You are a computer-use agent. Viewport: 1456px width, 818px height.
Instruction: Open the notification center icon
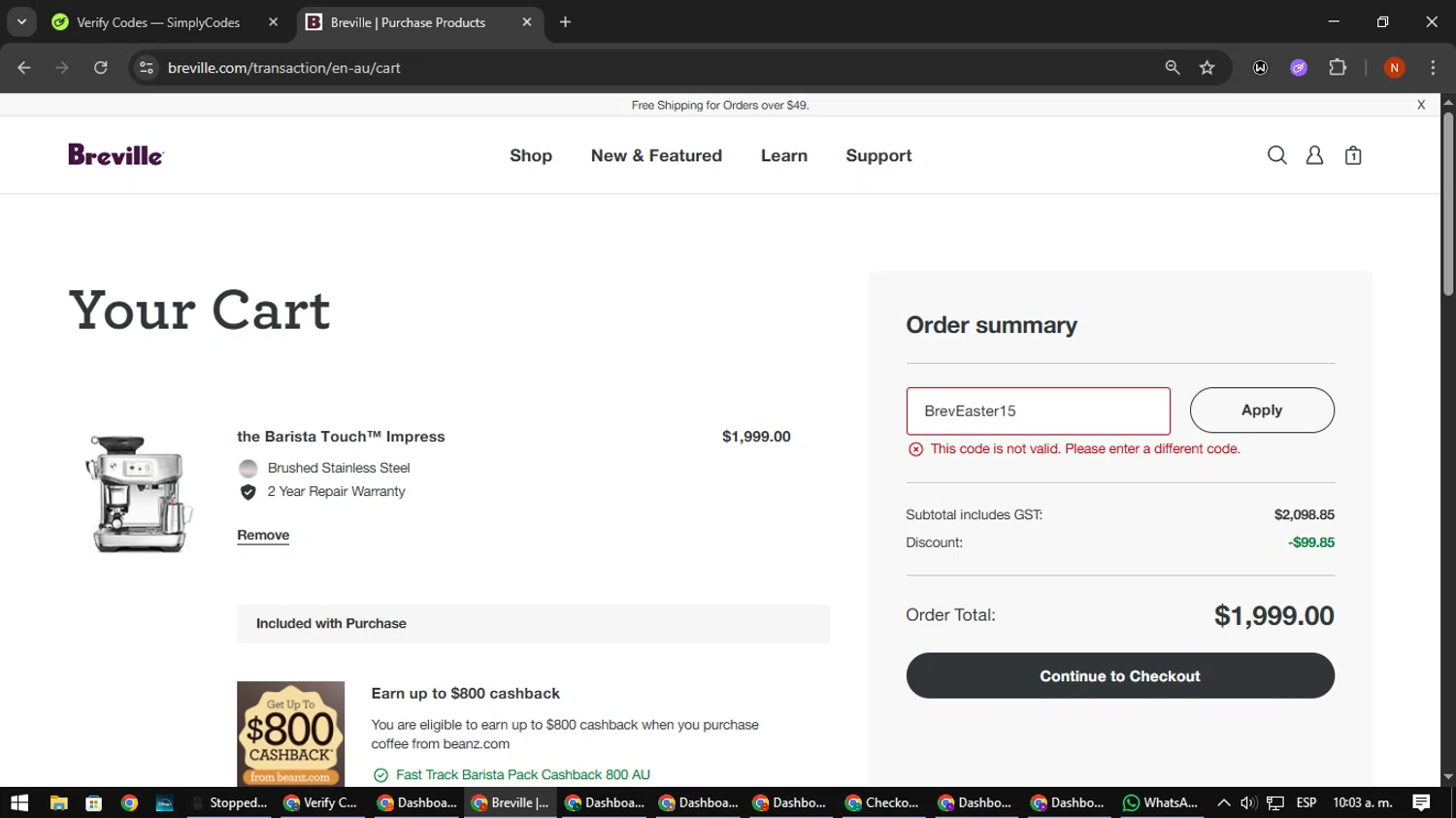1421,802
